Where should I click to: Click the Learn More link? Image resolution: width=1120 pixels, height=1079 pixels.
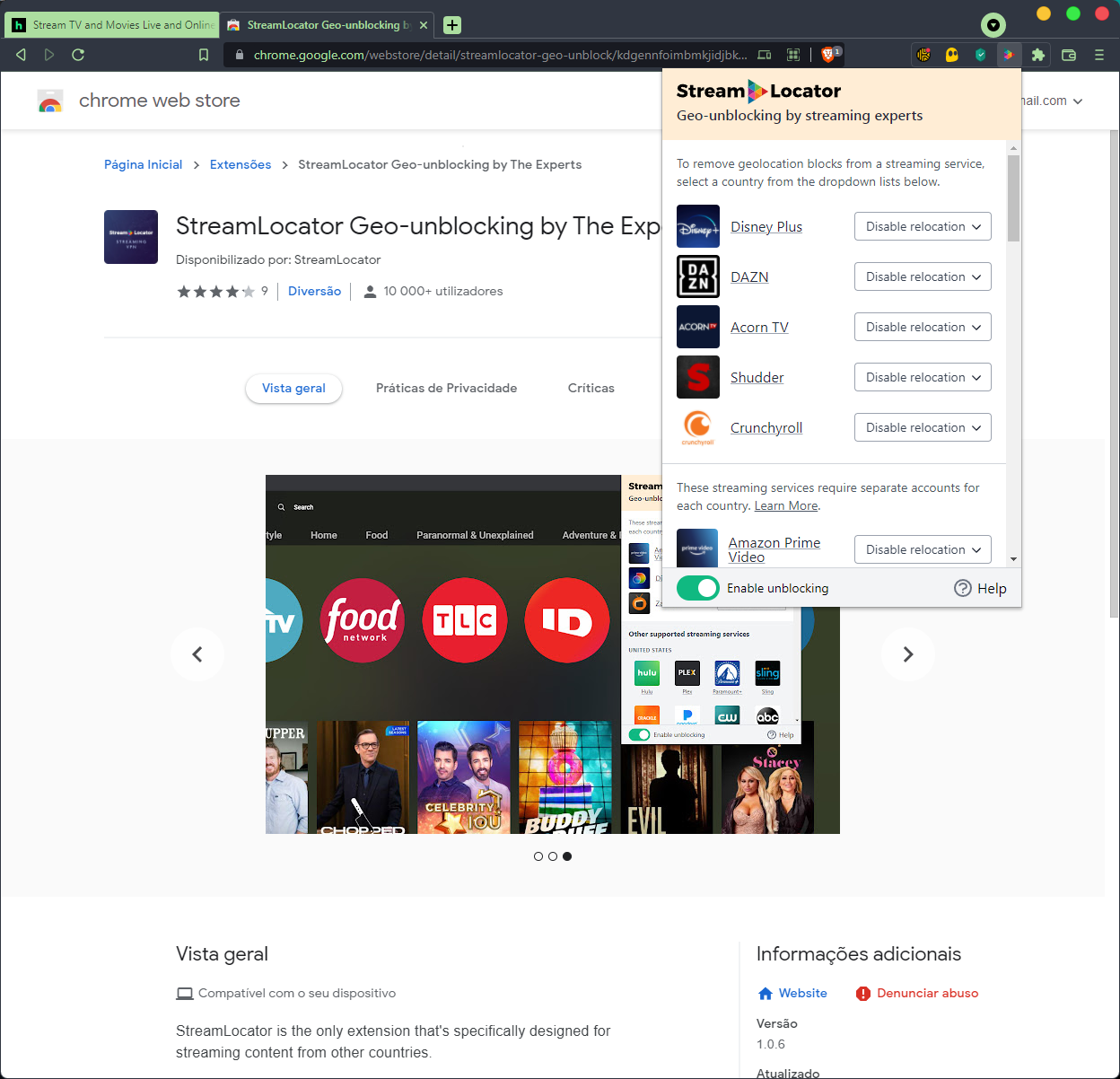tap(786, 506)
